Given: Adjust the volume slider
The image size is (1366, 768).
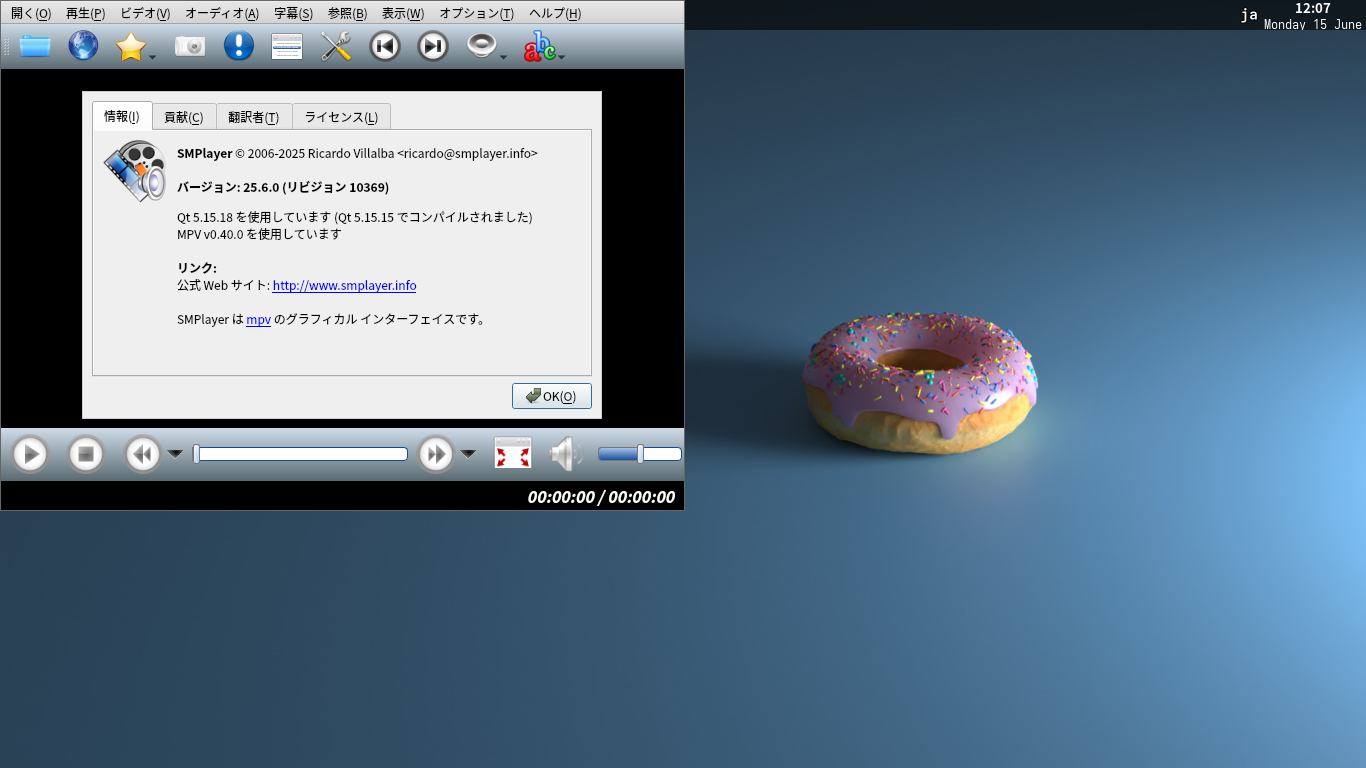Looking at the screenshot, I should [x=640, y=454].
